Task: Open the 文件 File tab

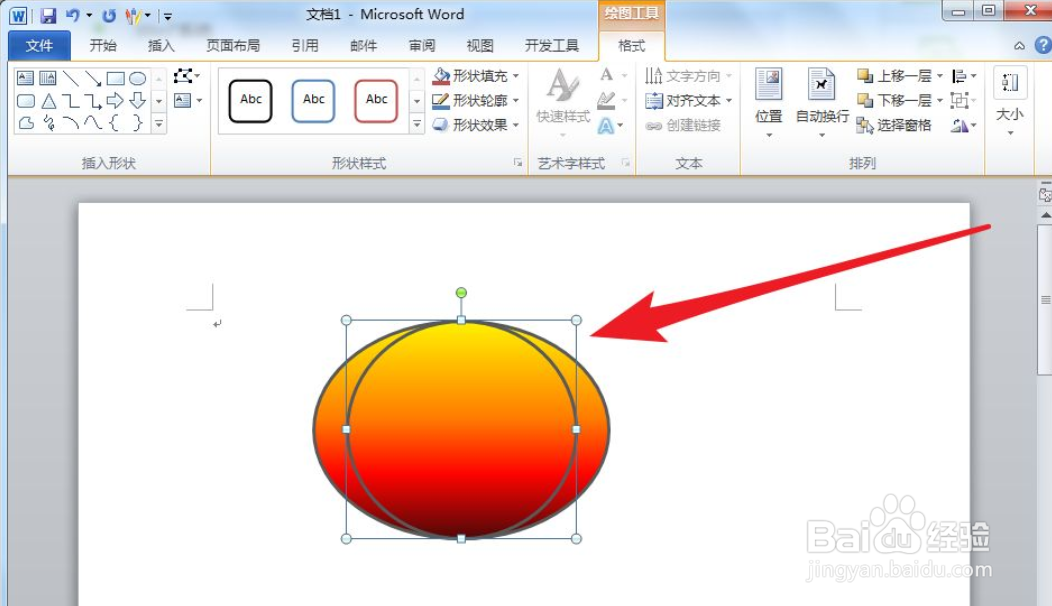Action: point(39,45)
